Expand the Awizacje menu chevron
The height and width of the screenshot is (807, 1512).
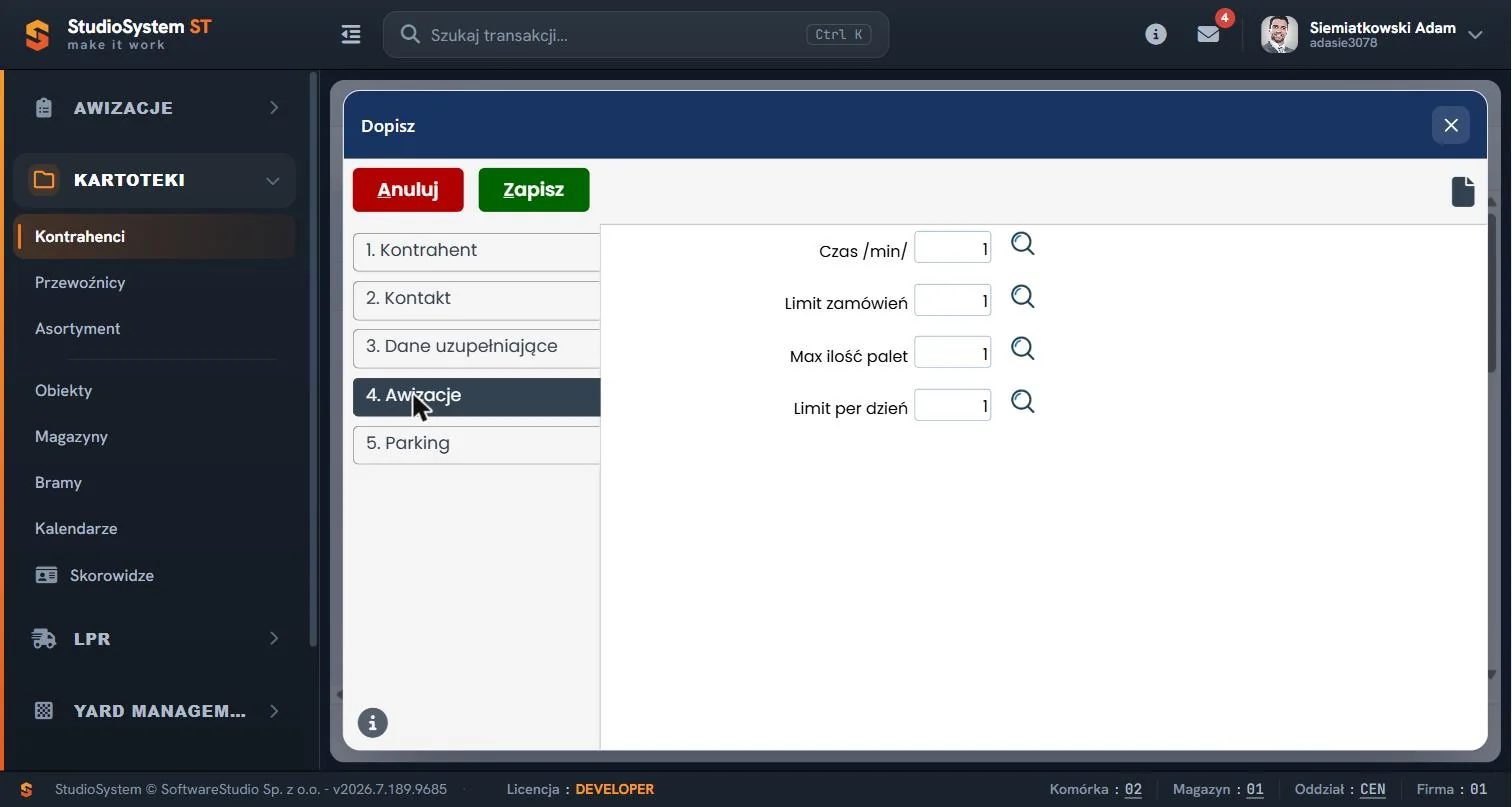(274, 107)
